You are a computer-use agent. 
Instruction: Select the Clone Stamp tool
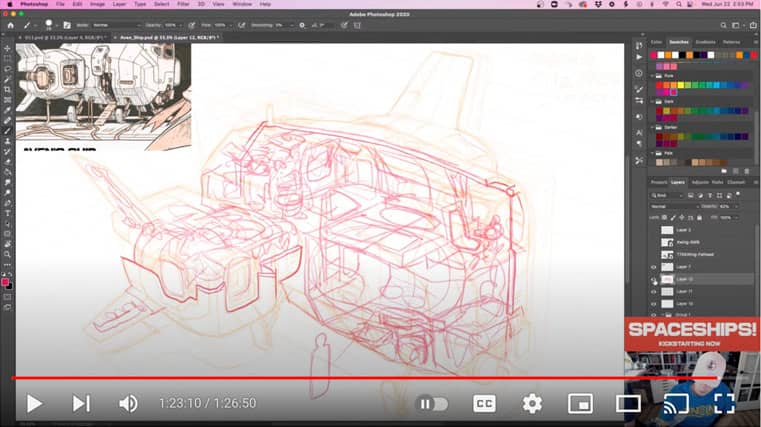click(7, 141)
